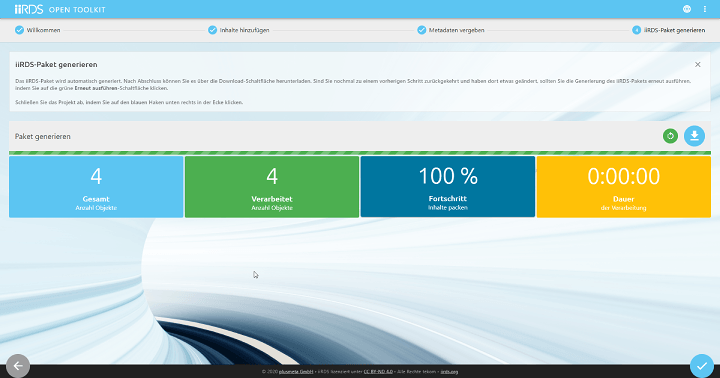Finish project with the blue checkmark button

pos(702,366)
